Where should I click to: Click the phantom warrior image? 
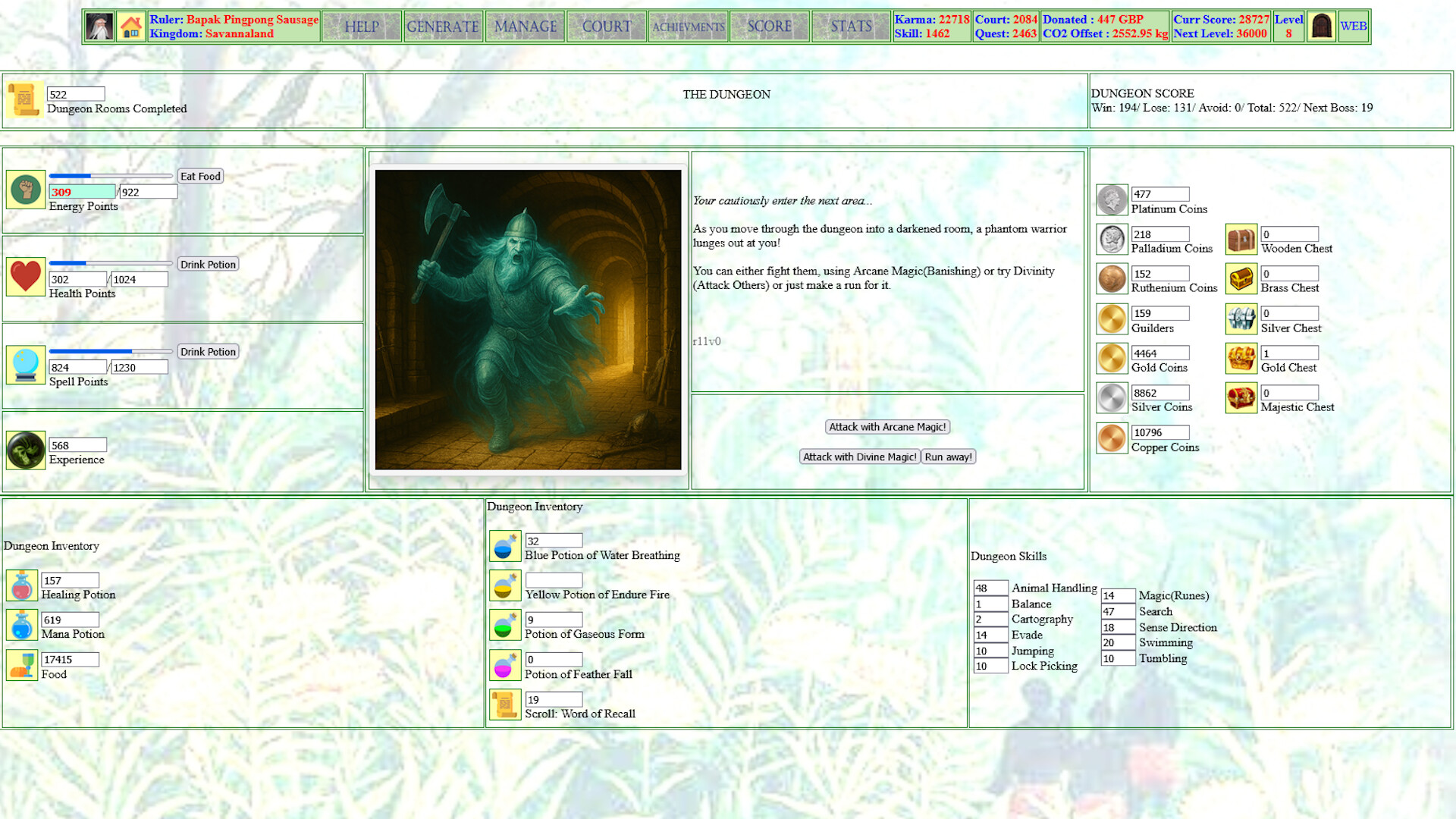[x=528, y=320]
